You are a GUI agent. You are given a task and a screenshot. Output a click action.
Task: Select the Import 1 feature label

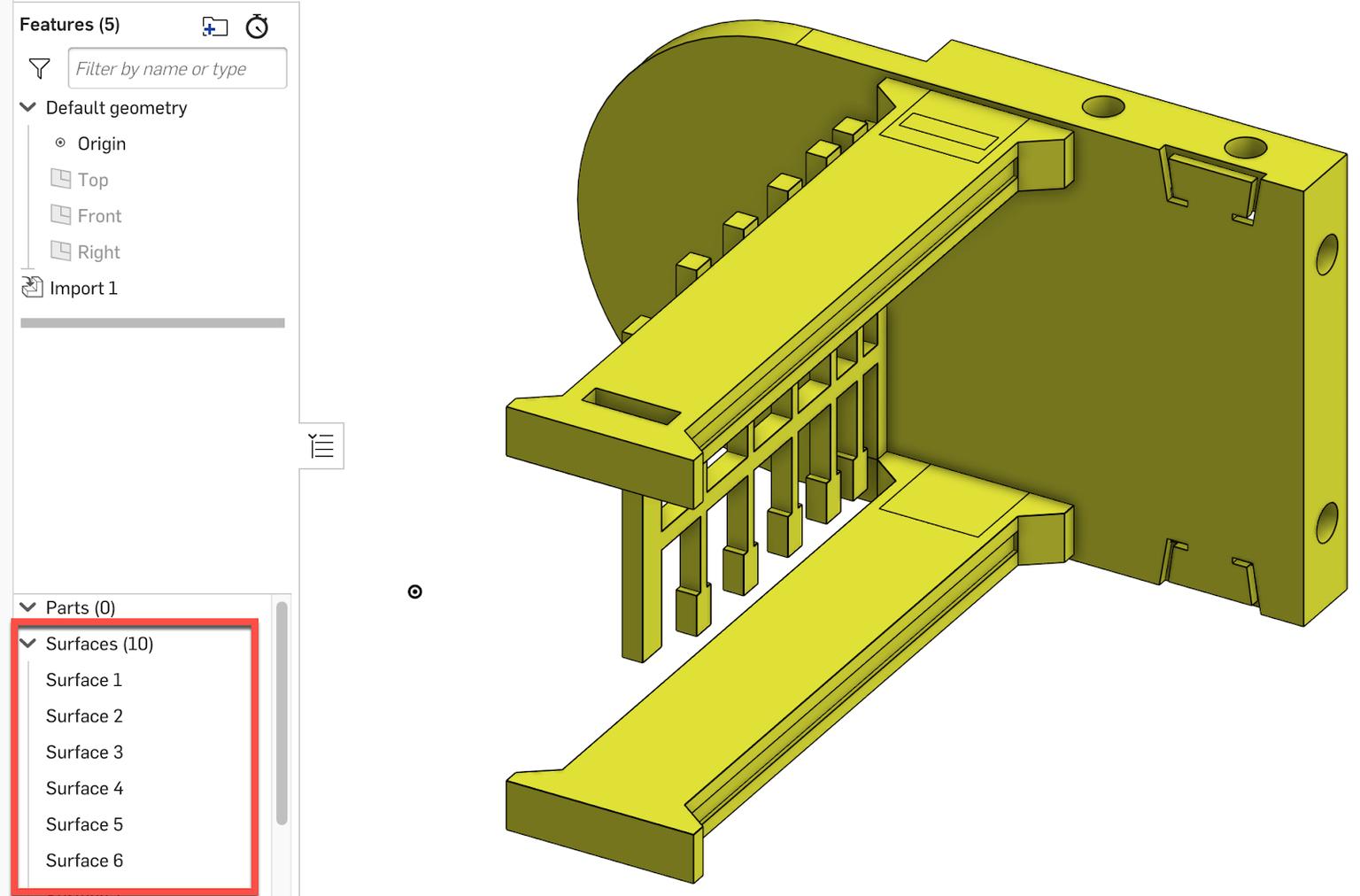point(83,287)
